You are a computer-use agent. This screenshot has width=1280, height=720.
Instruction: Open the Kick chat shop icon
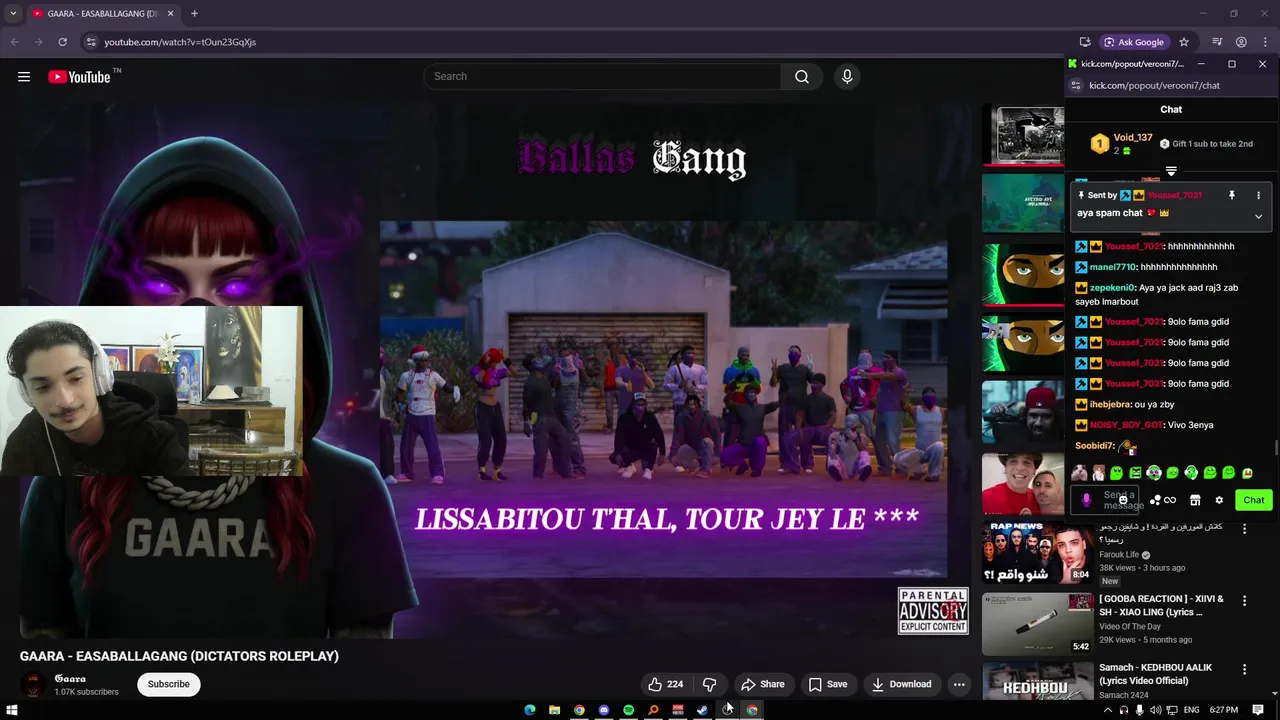(1195, 500)
